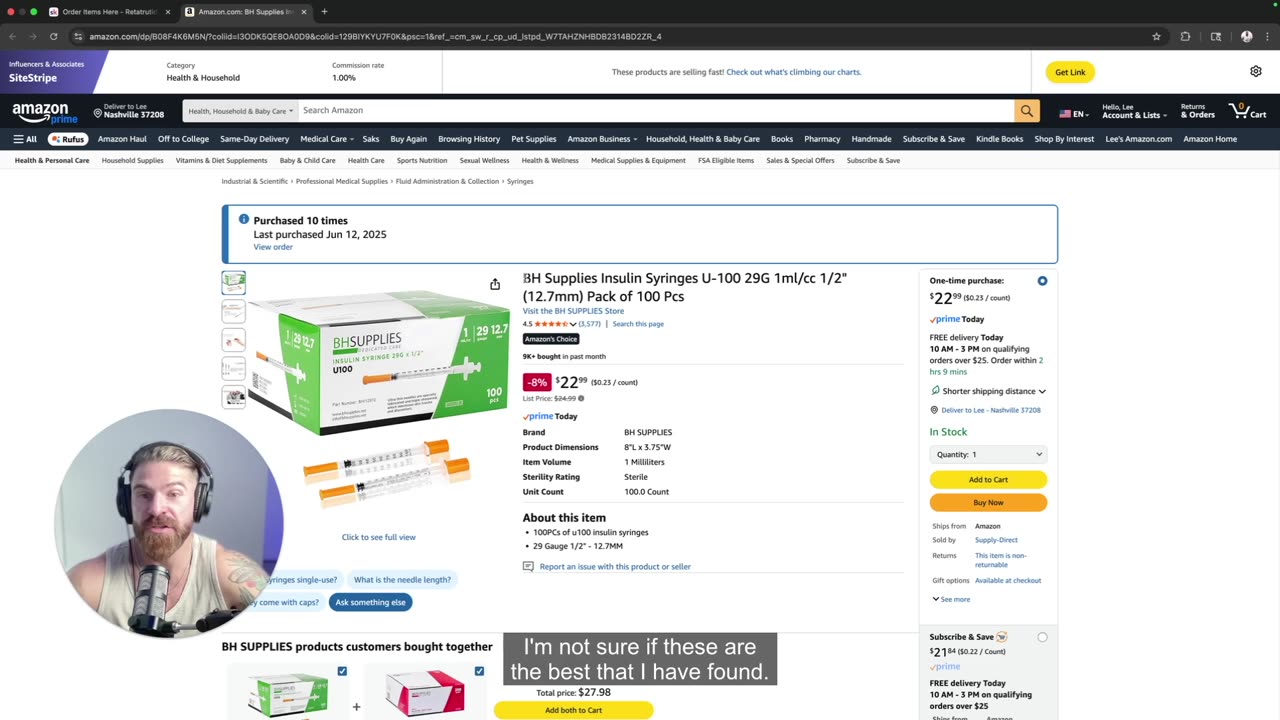Select the fourth product thumbnail

pyautogui.click(x=233, y=369)
